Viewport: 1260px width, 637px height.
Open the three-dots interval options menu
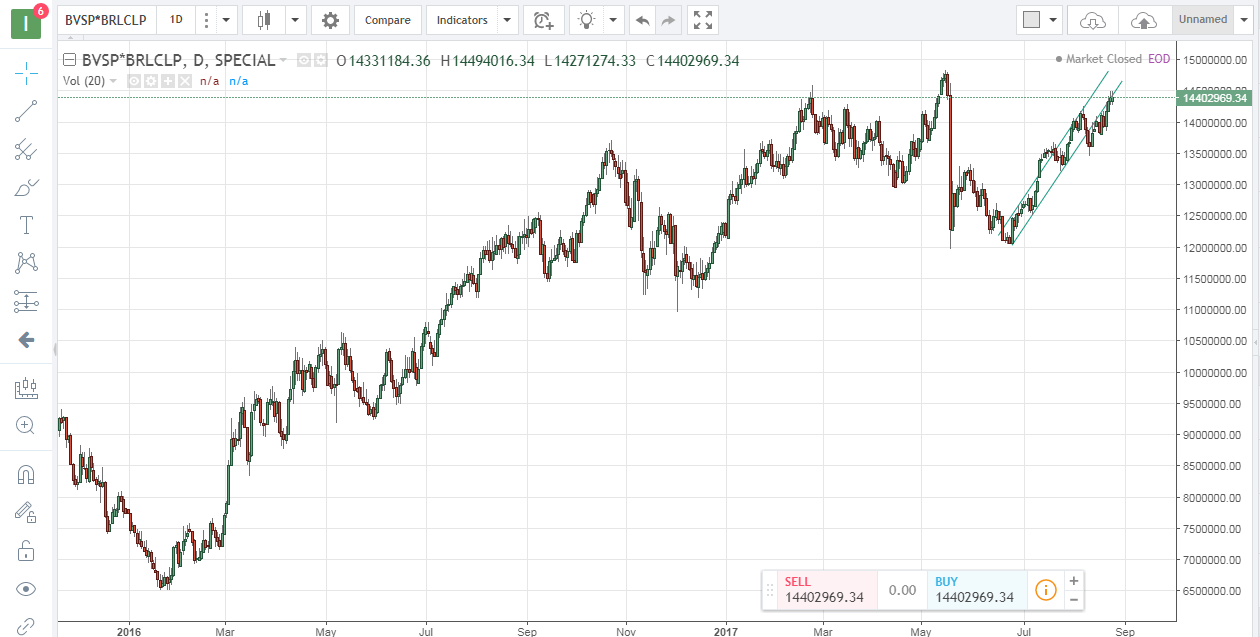(x=206, y=20)
